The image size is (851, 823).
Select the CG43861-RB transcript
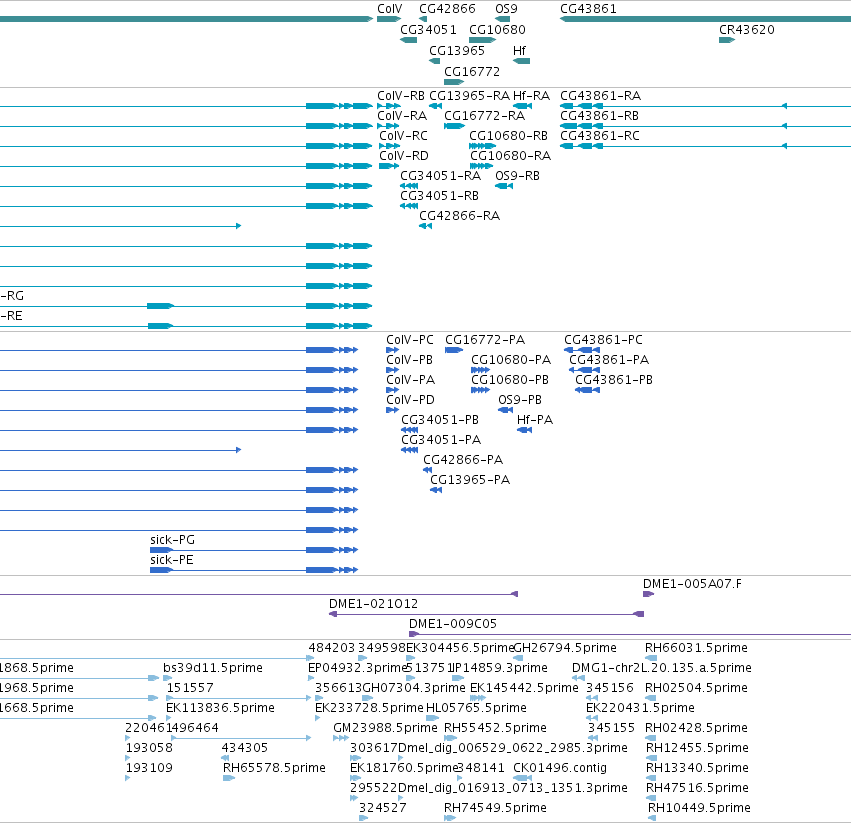pyautogui.click(x=705, y=126)
